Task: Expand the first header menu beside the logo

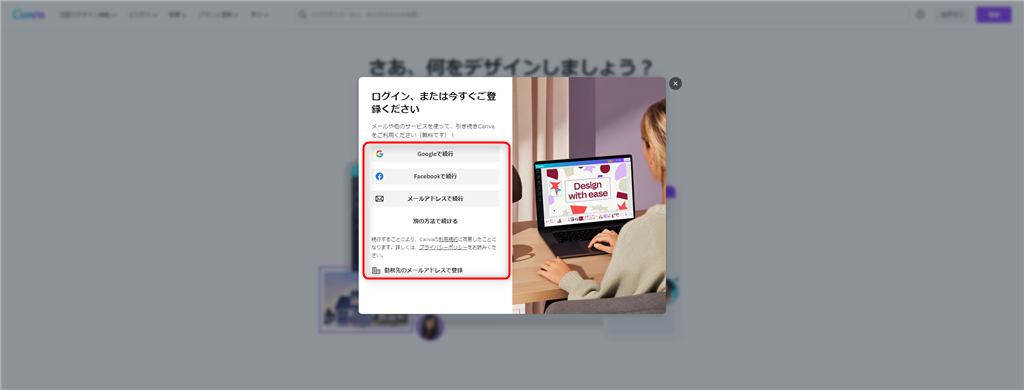Action: pos(88,14)
